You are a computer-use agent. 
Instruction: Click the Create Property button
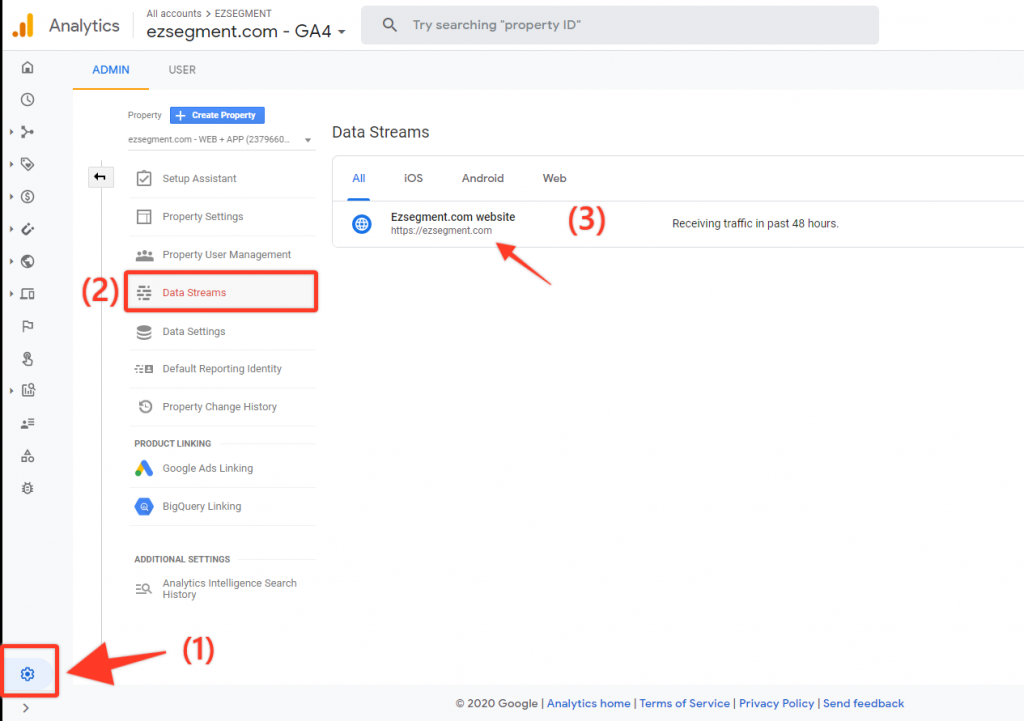point(217,115)
